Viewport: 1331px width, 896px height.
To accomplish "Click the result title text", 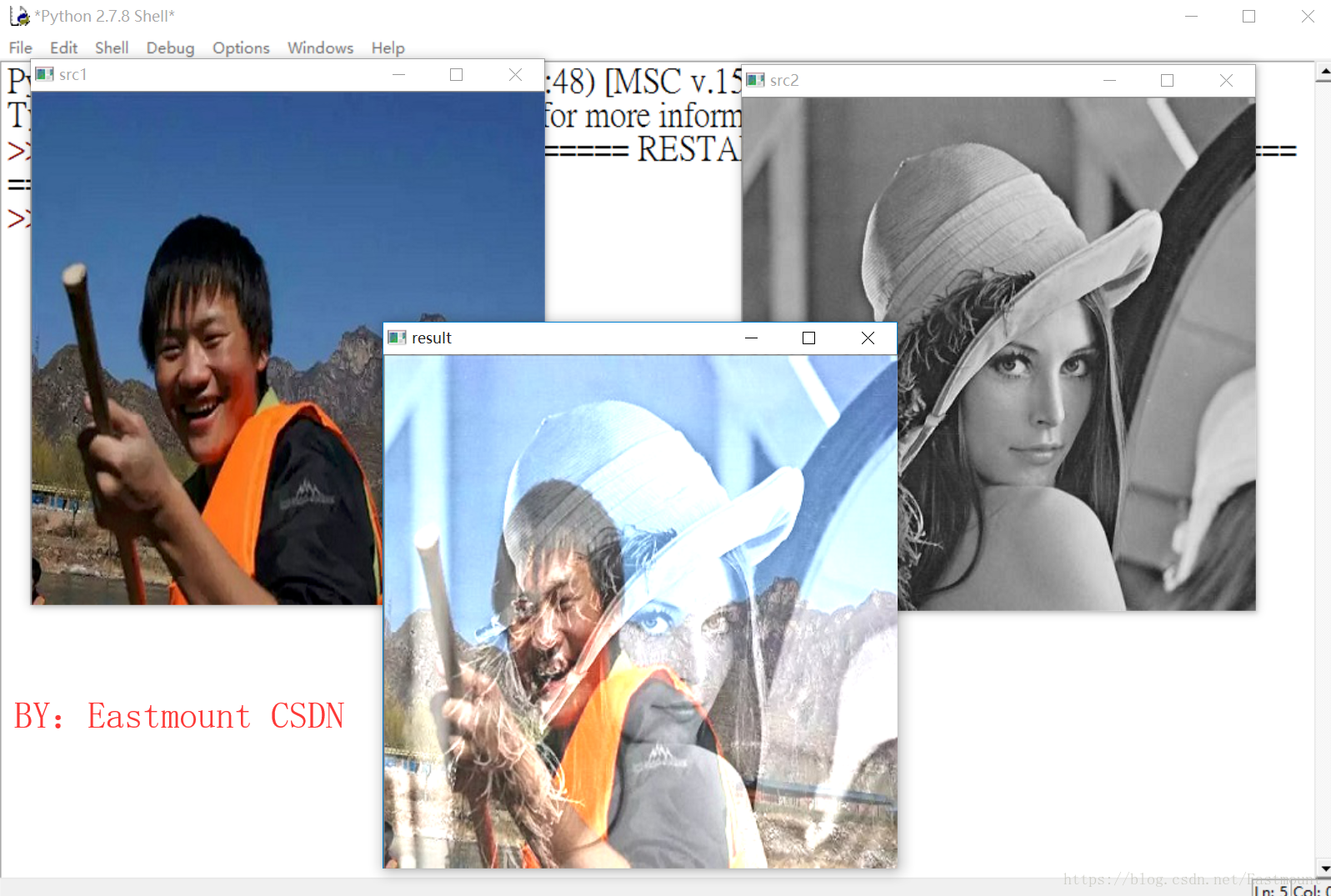I will [432, 338].
